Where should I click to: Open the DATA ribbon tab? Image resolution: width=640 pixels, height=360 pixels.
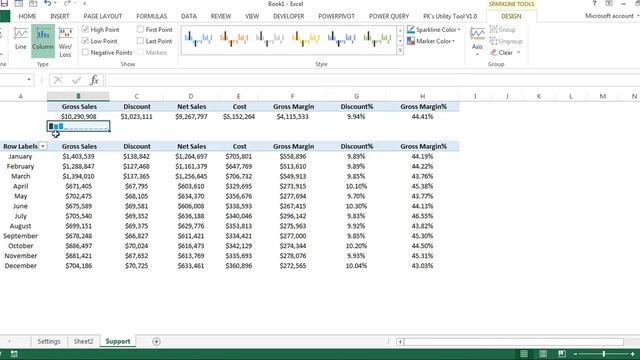click(x=189, y=16)
